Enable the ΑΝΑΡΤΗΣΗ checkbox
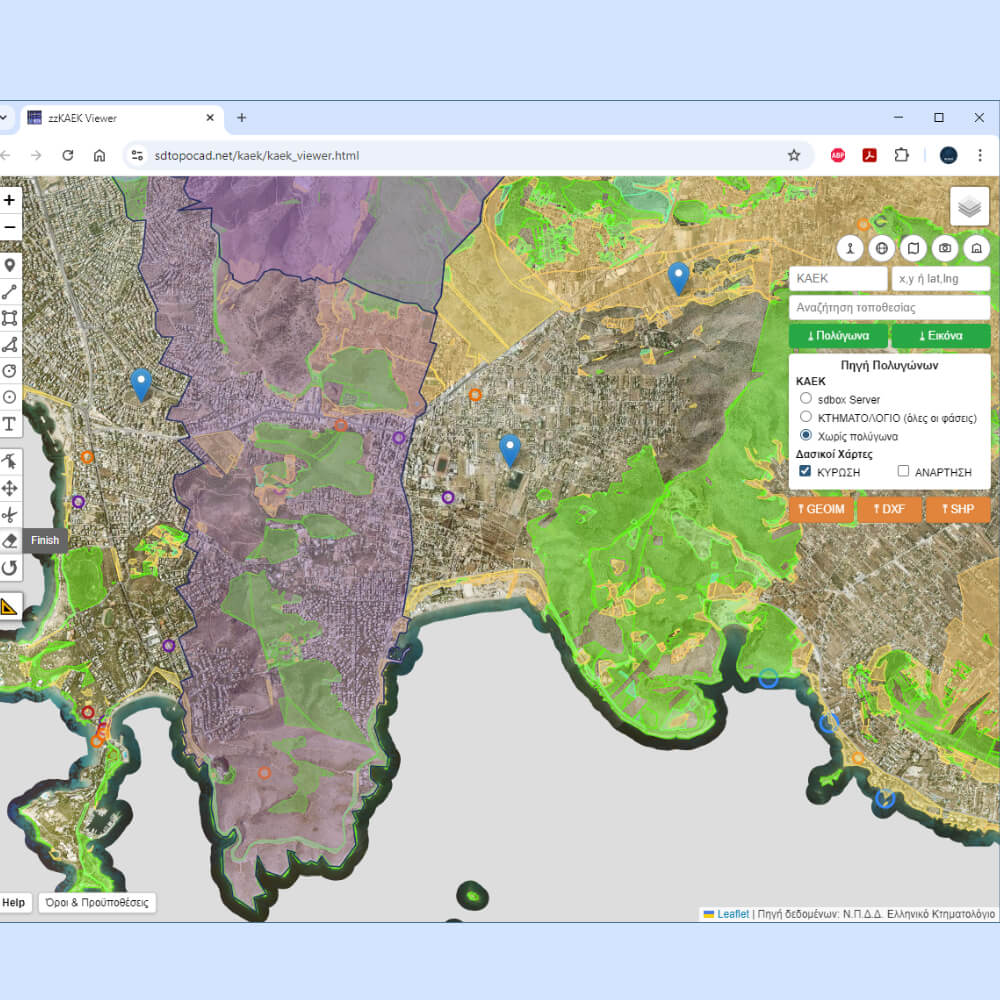This screenshot has height=1000, width=1000. point(903,471)
